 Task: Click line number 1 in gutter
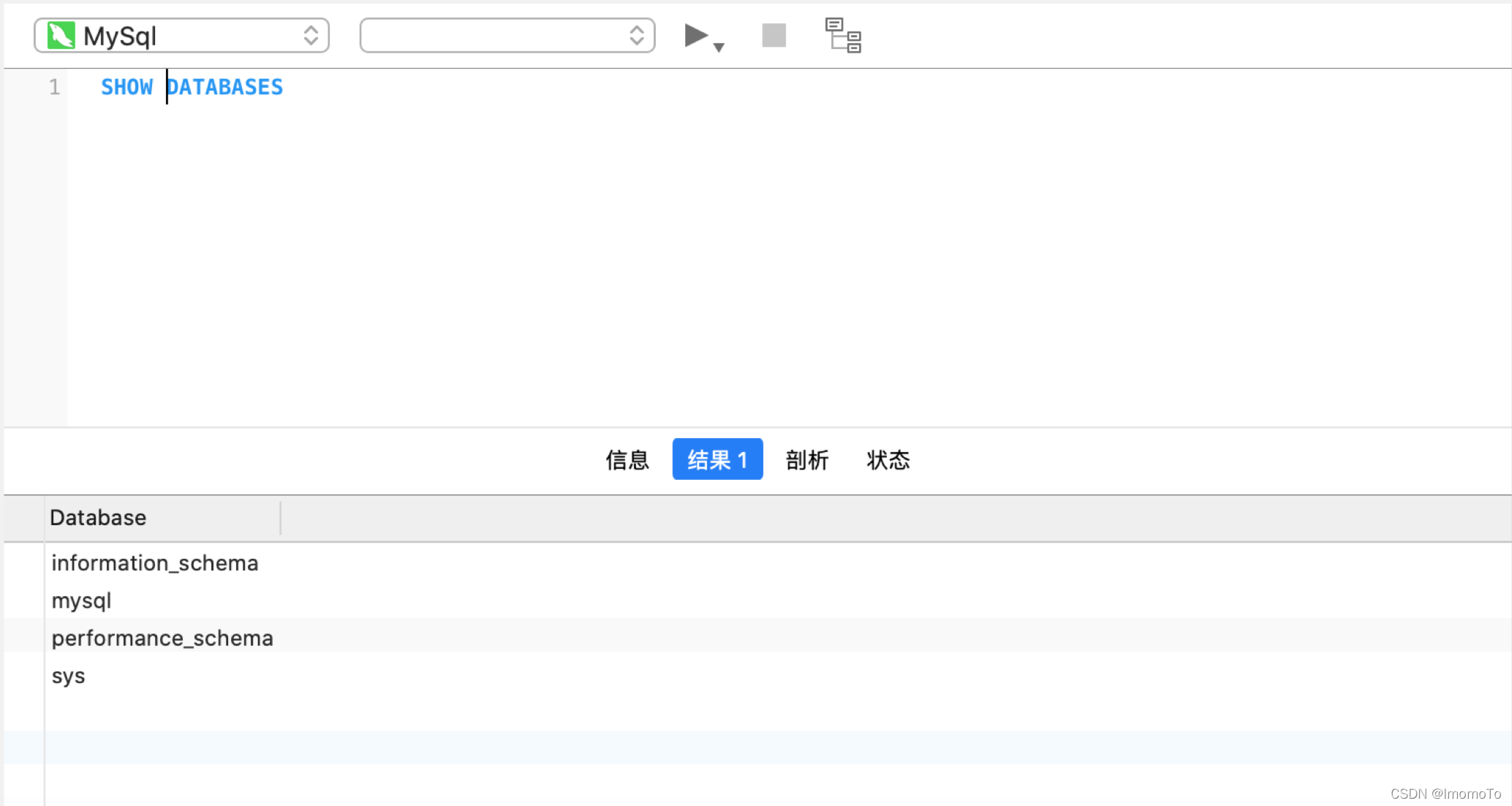pos(54,87)
